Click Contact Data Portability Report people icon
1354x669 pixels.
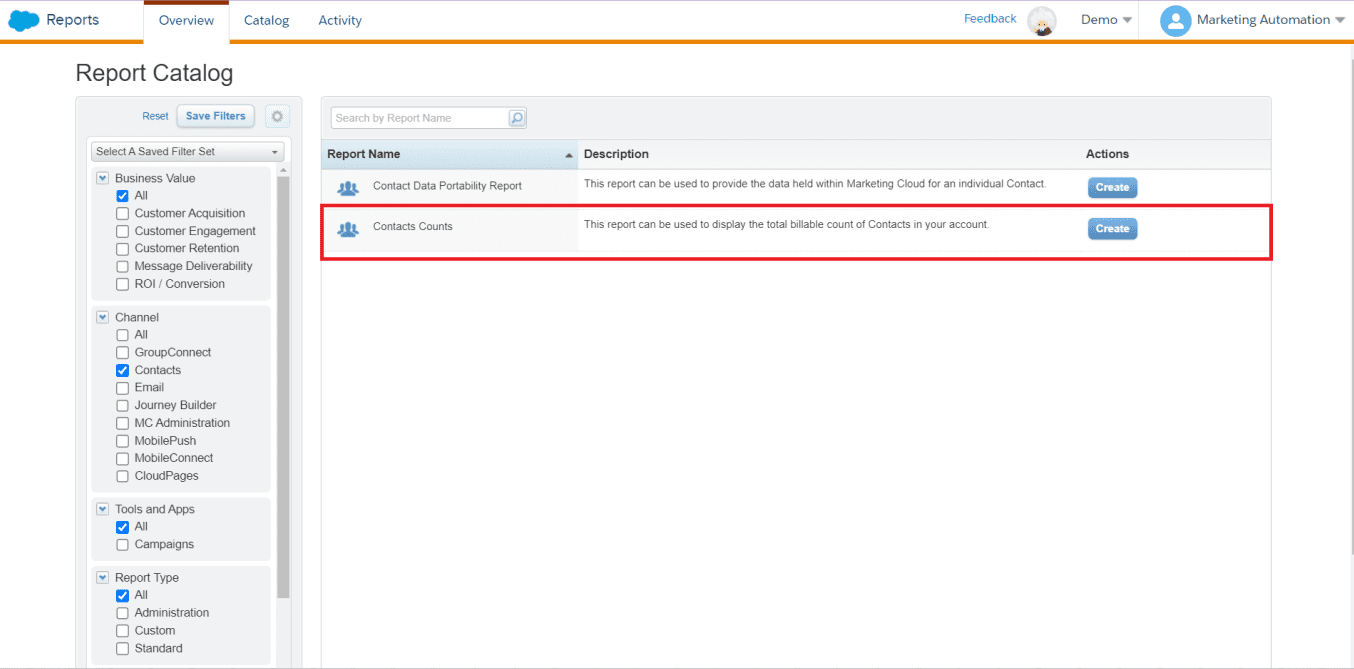pos(348,187)
